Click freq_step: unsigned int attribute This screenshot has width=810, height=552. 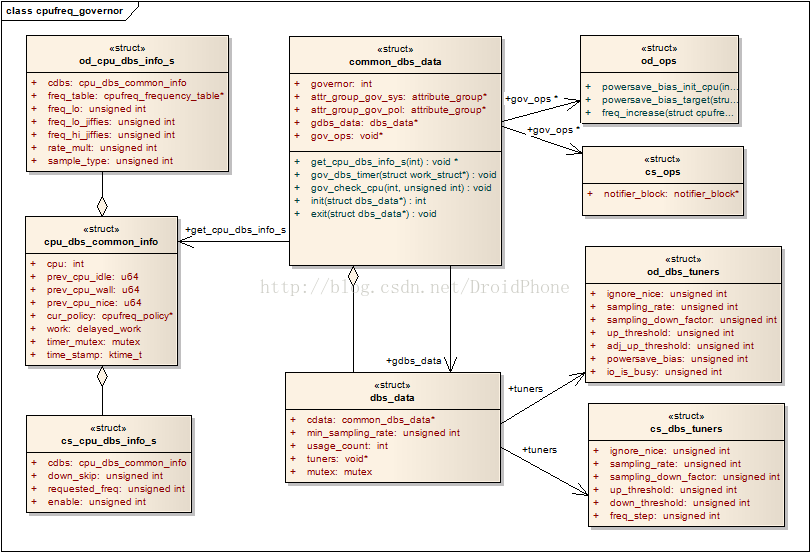point(664,516)
